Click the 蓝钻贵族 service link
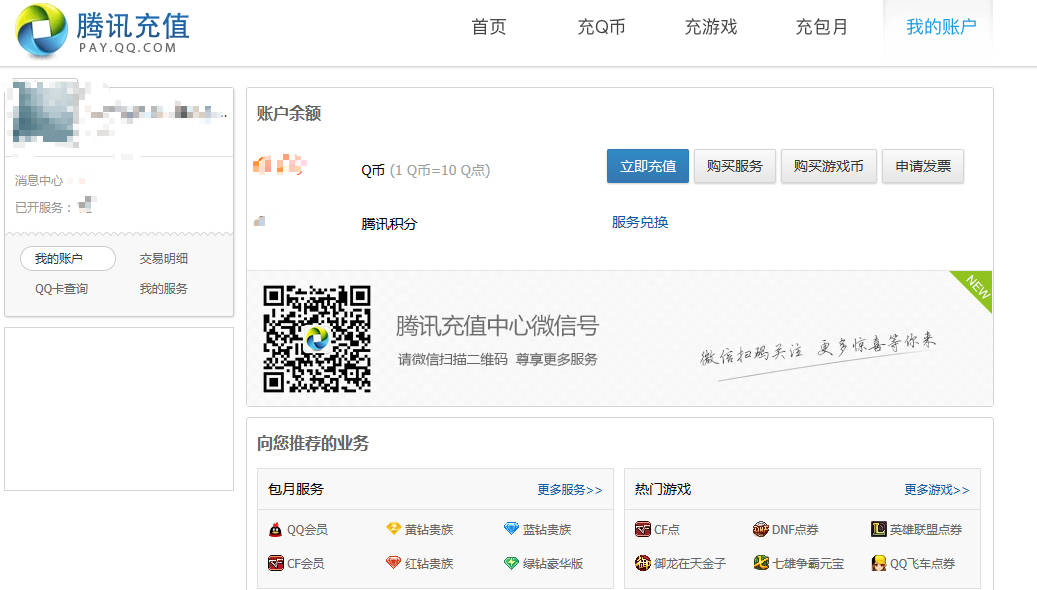The image size is (1037, 590). tap(547, 529)
